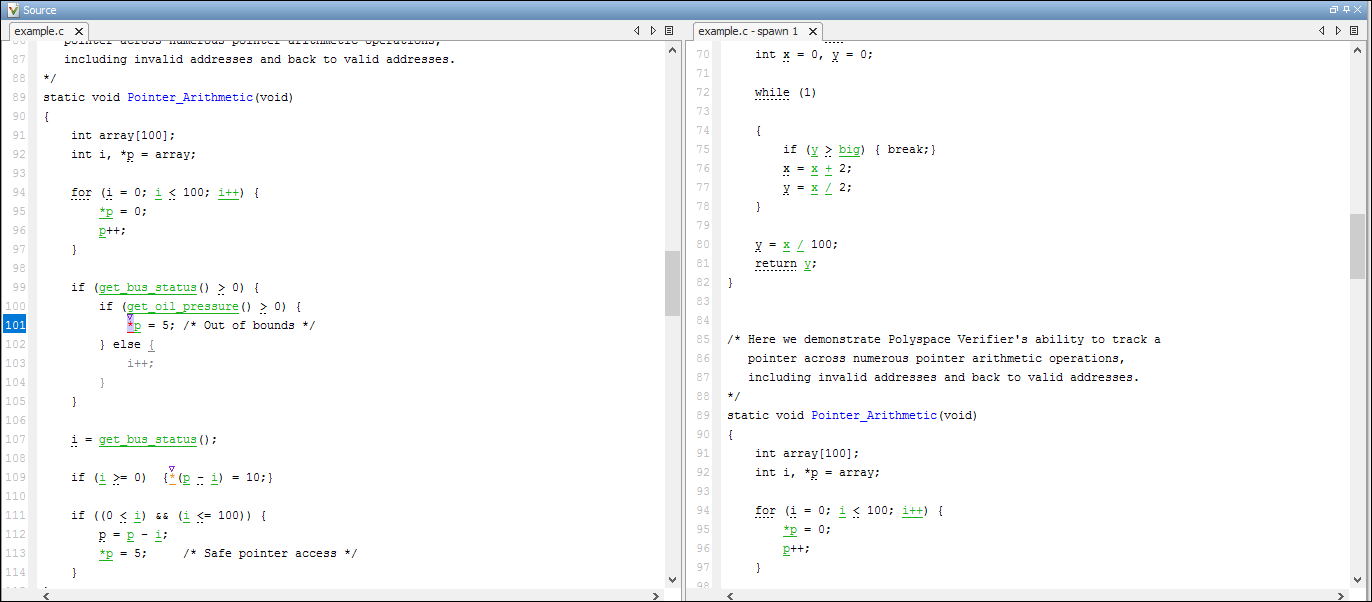Image resolution: width=1372 pixels, height=602 pixels.
Task: Click left pane horizontal scroll-right arrow
Action: [656, 595]
